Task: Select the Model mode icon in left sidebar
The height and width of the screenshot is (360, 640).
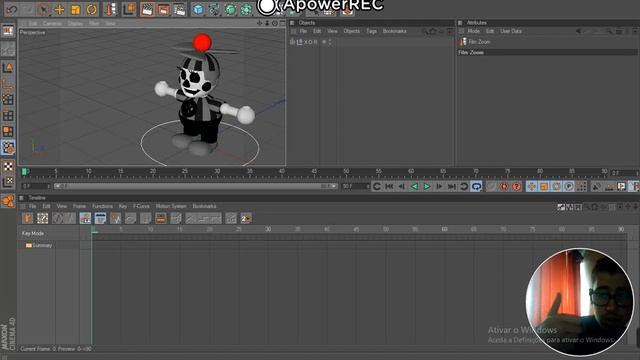Action: click(x=8, y=67)
